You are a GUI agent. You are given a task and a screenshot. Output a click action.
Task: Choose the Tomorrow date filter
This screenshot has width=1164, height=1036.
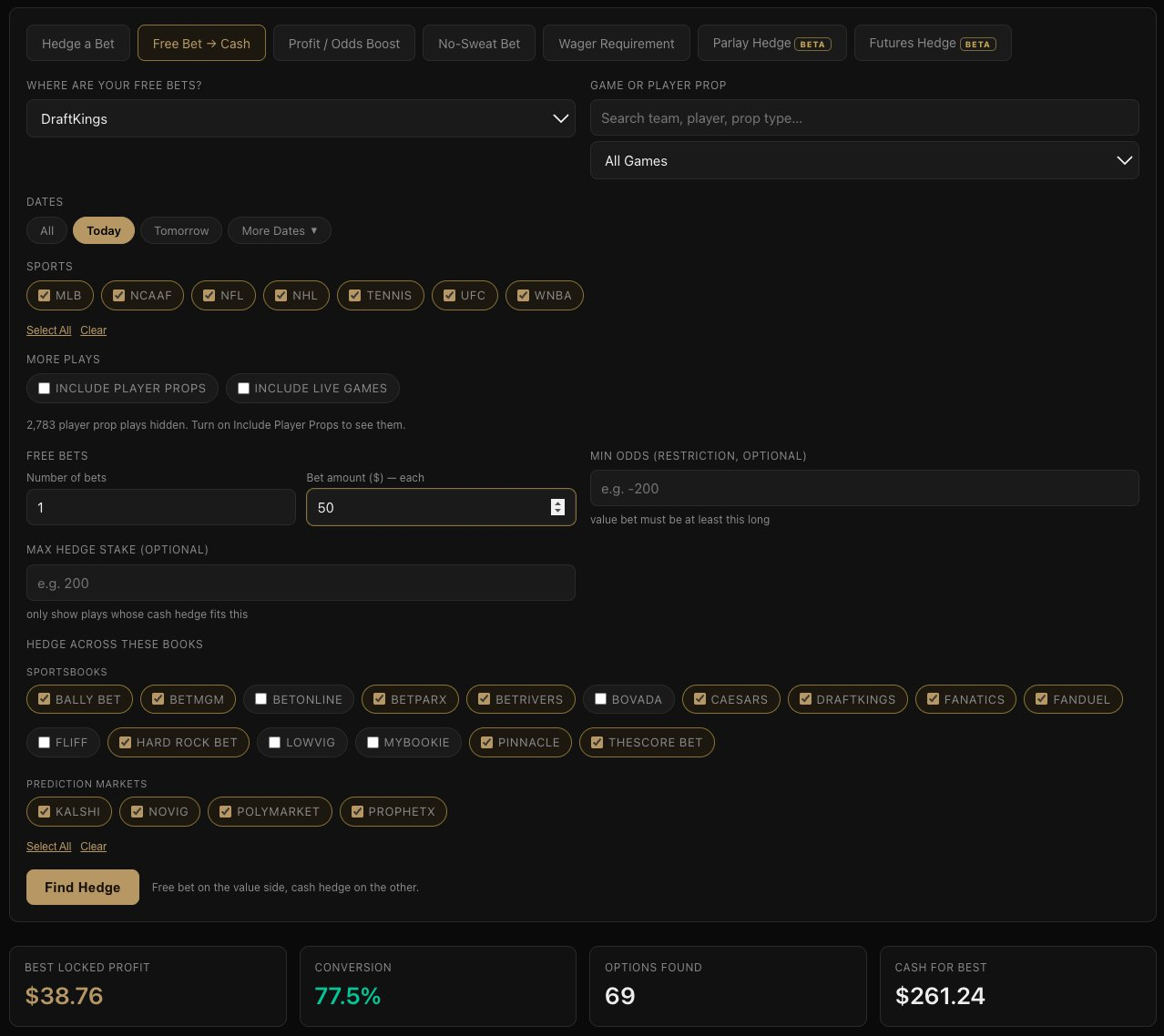(181, 230)
